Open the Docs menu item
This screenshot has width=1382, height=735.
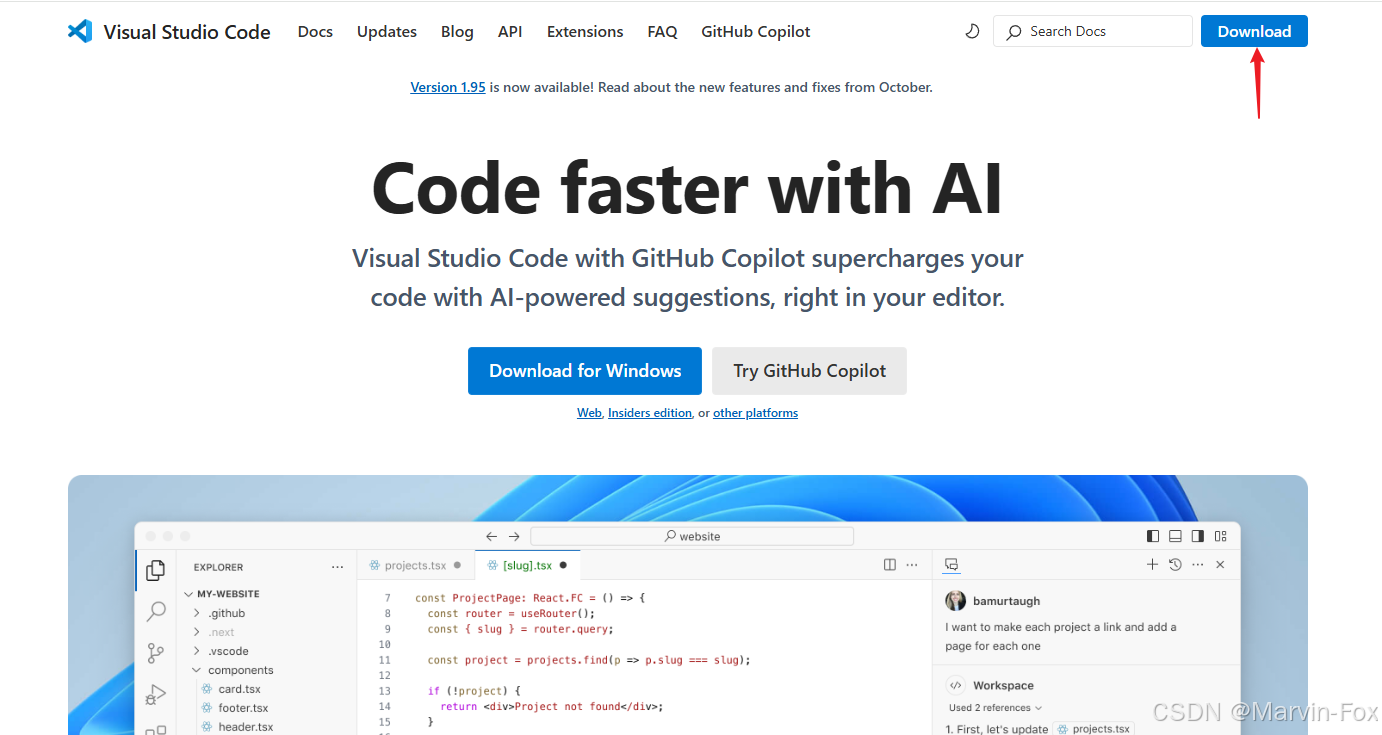click(x=315, y=32)
